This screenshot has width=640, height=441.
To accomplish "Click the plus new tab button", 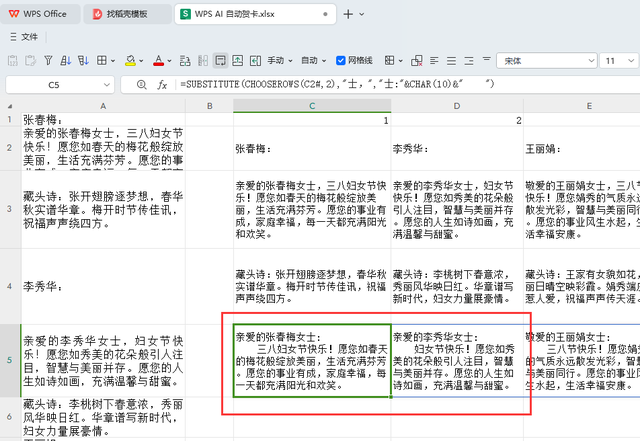I will click(x=348, y=14).
